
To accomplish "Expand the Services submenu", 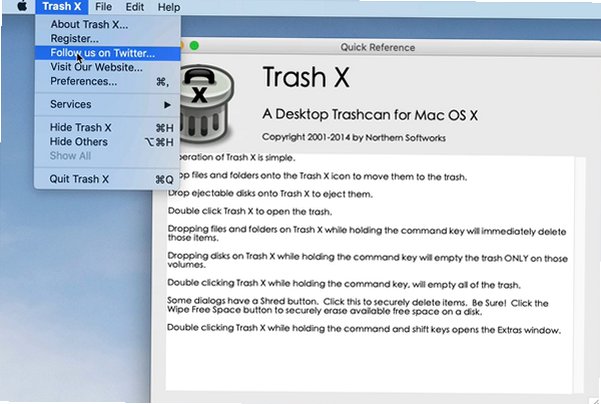I will pyautogui.click(x=107, y=104).
